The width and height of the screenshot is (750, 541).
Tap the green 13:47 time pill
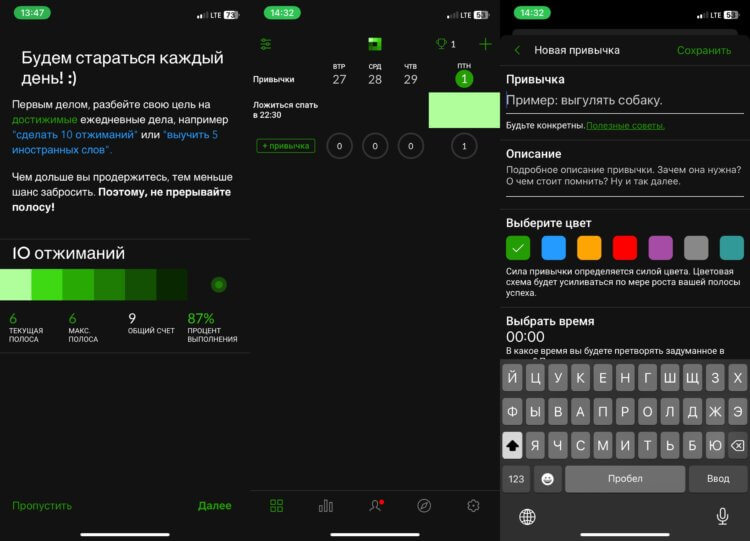[32, 13]
